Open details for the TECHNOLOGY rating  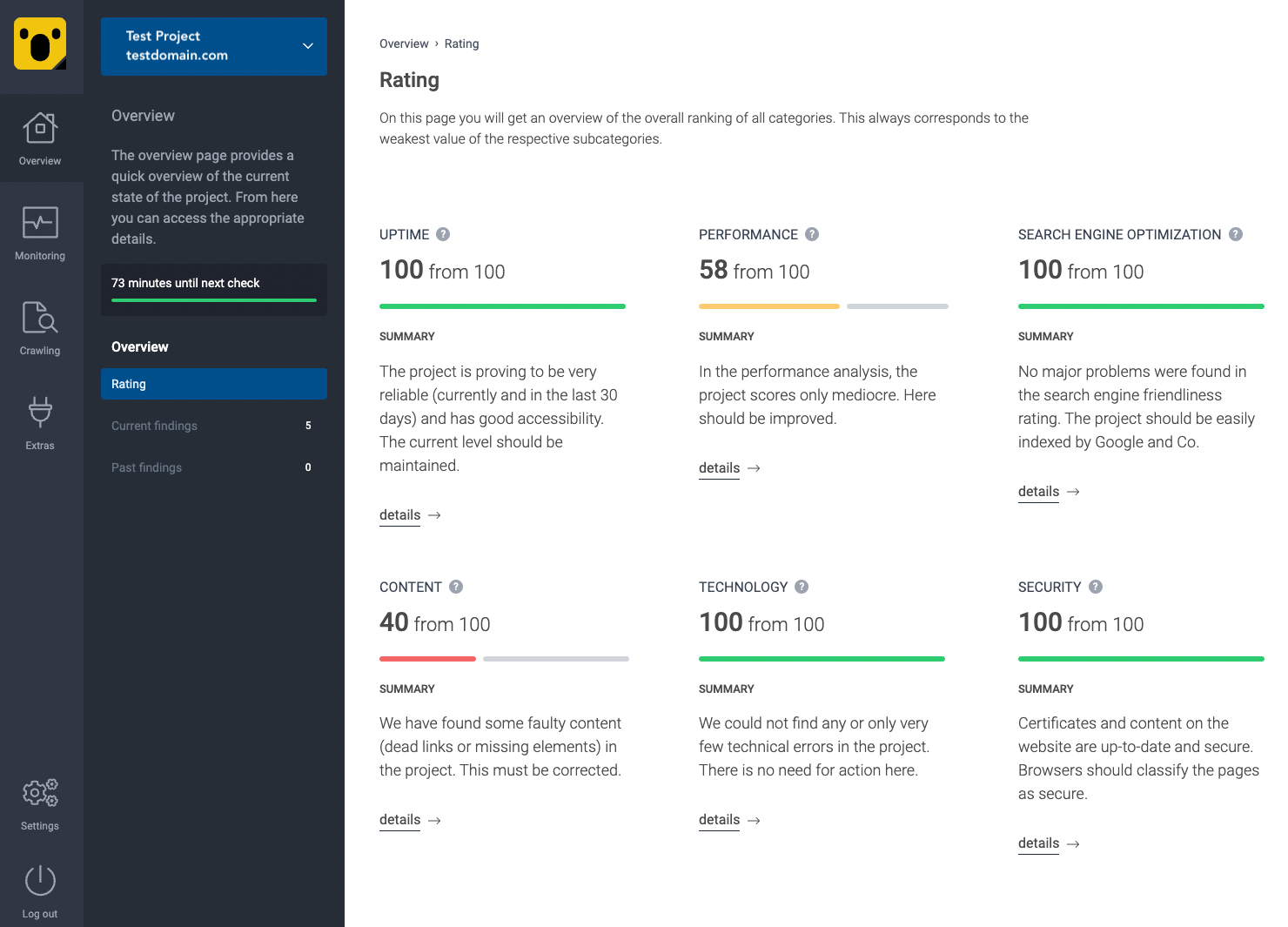719,819
